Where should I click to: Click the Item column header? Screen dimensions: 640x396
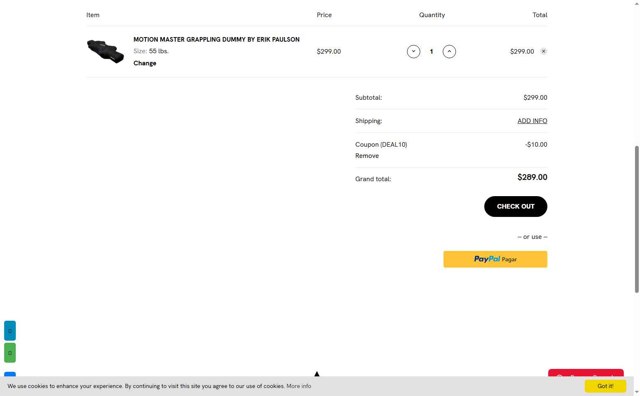pyautogui.click(x=93, y=15)
